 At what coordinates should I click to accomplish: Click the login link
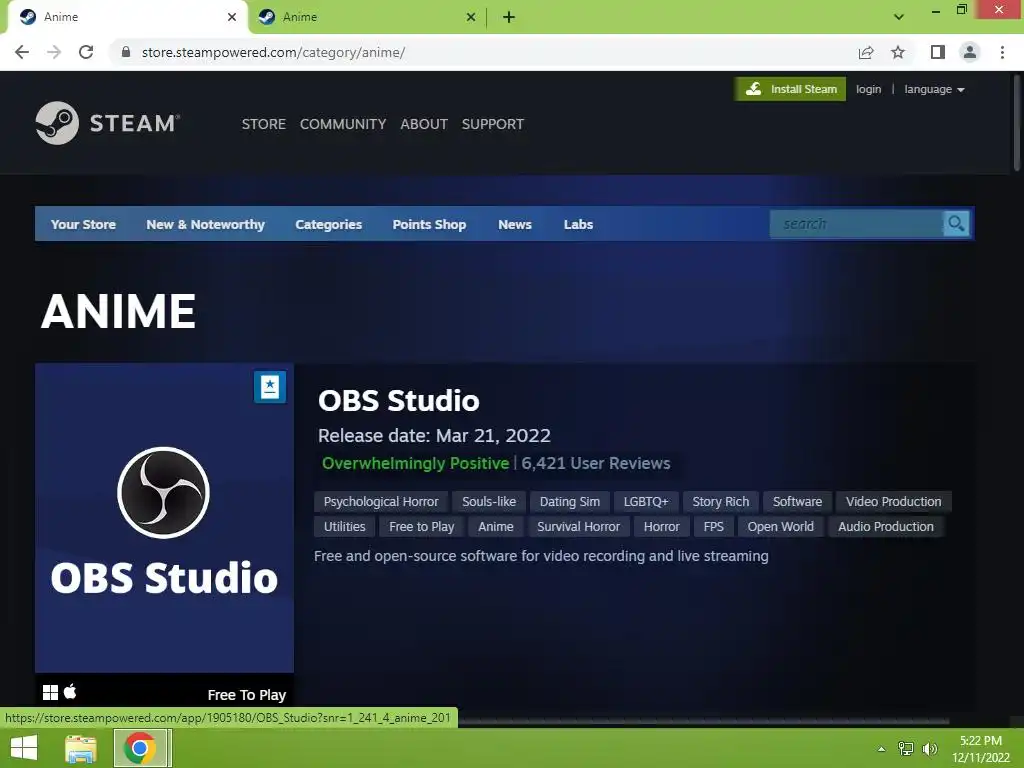pyautogui.click(x=869, y=89)
